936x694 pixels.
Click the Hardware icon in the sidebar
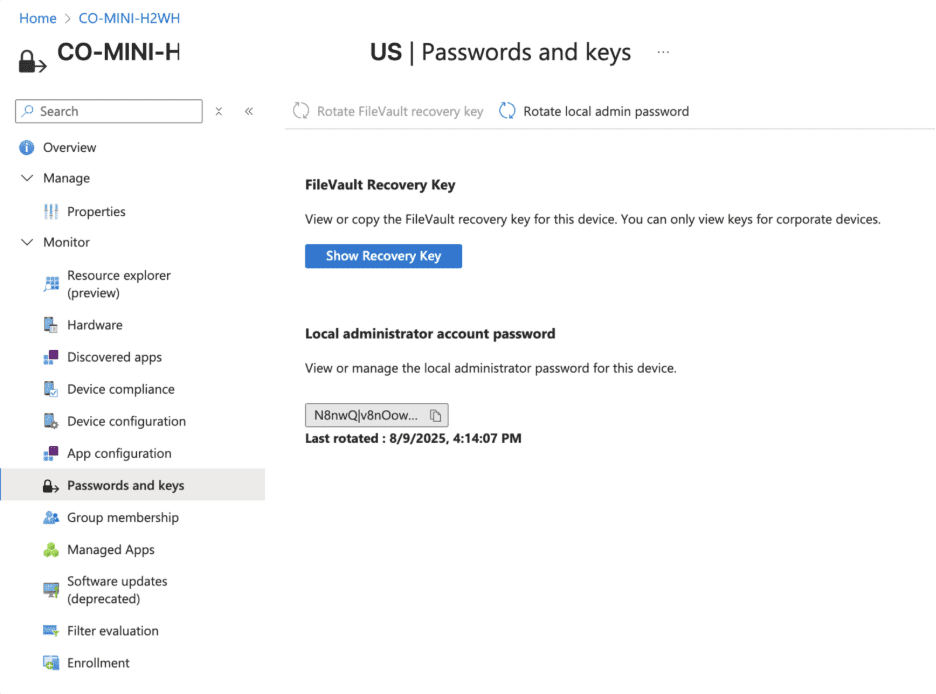(x=49, y=324)
